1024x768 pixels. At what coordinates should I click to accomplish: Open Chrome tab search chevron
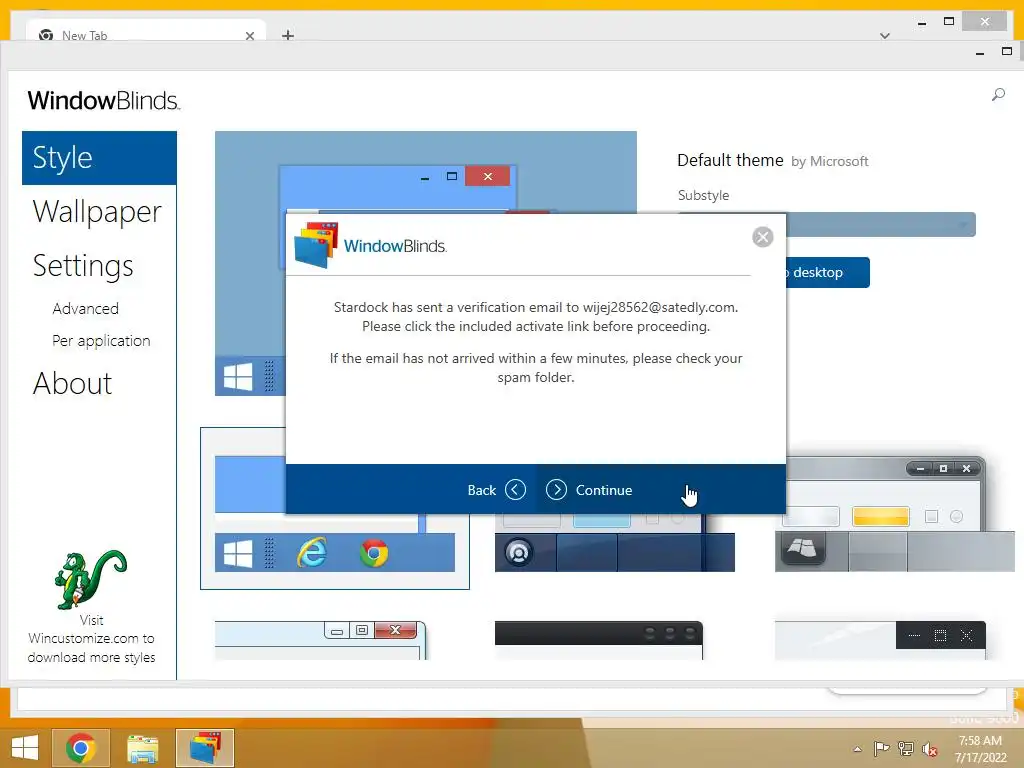[885, 36]
